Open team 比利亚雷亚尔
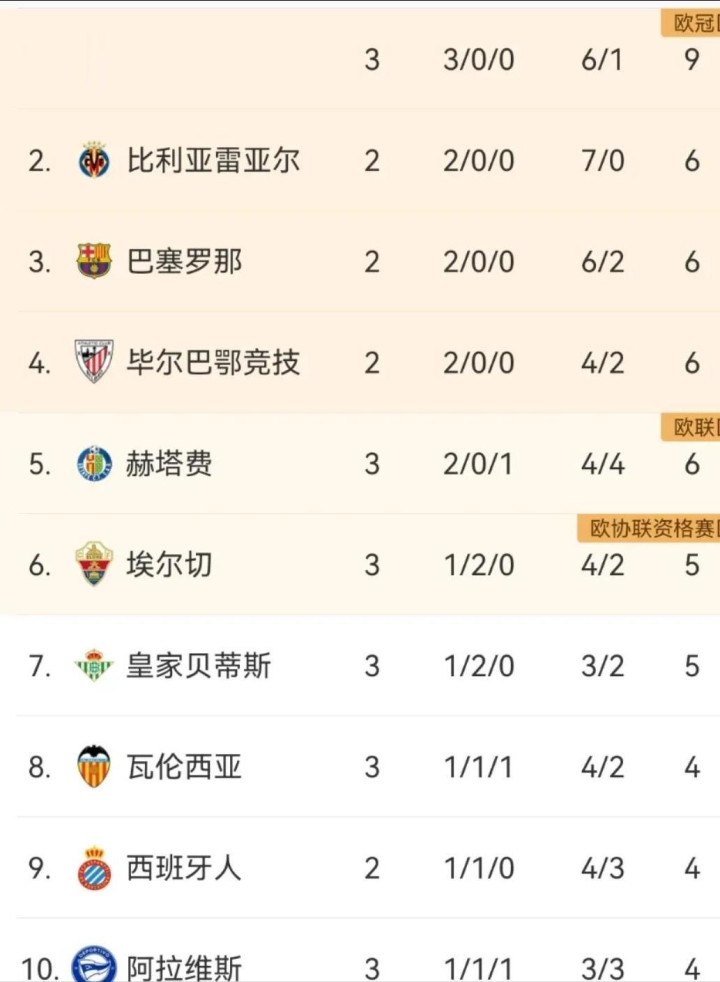Screen dimensions: 720x982 (x=213, y=160)
